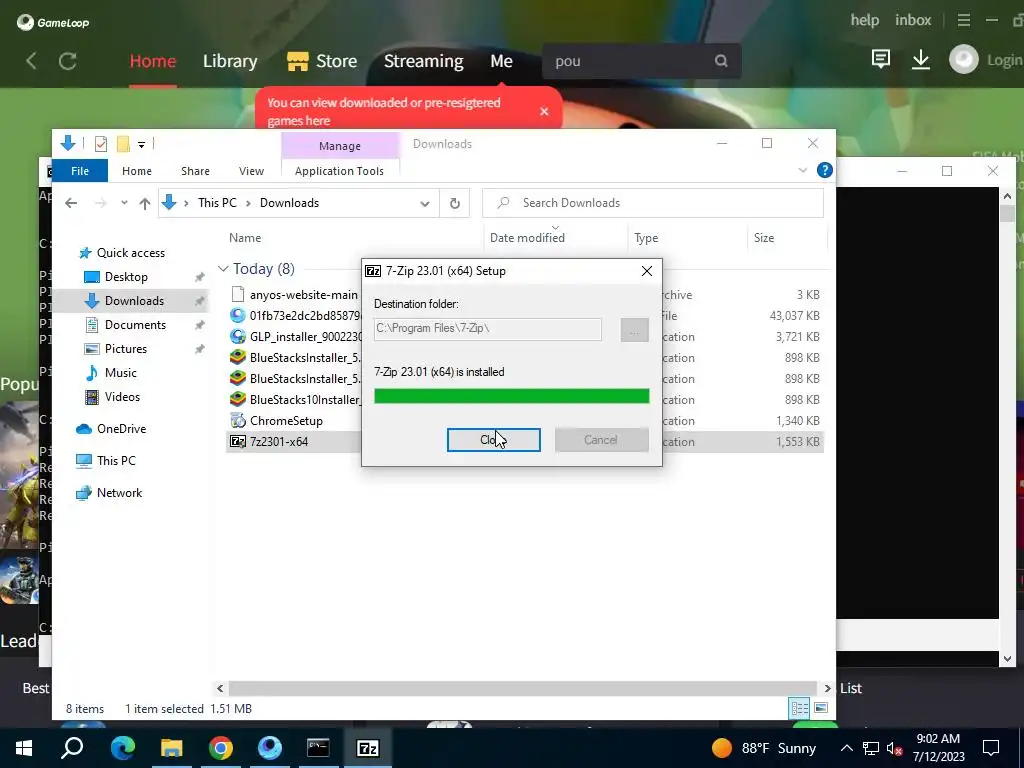1024x768 pixels.
Task: Select the BlueStacks10Installer file icon
Action: (238, 399)
